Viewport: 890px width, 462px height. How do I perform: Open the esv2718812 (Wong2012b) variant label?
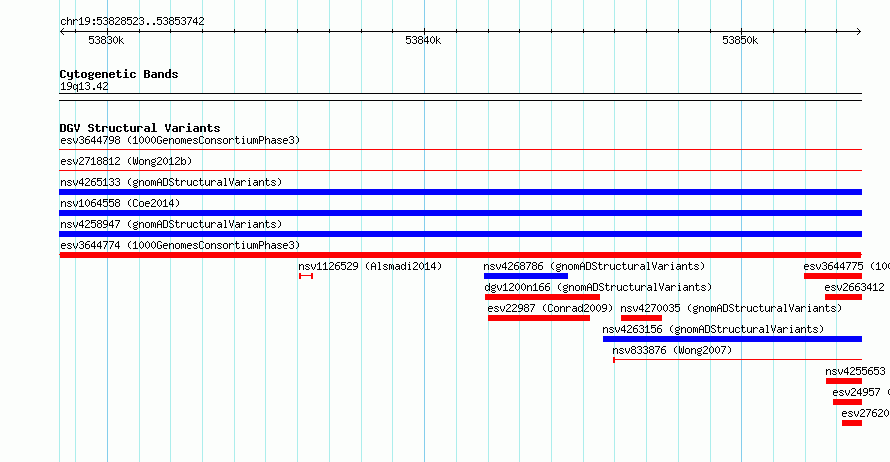[126, 161]
